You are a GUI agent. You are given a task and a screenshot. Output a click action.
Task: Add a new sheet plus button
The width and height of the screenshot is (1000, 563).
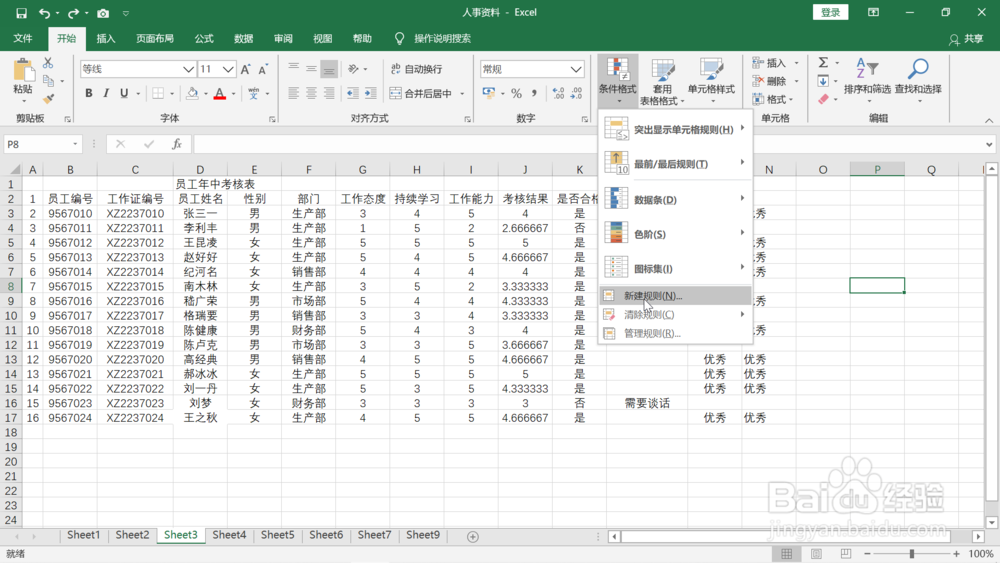click(x=473, y=537)
